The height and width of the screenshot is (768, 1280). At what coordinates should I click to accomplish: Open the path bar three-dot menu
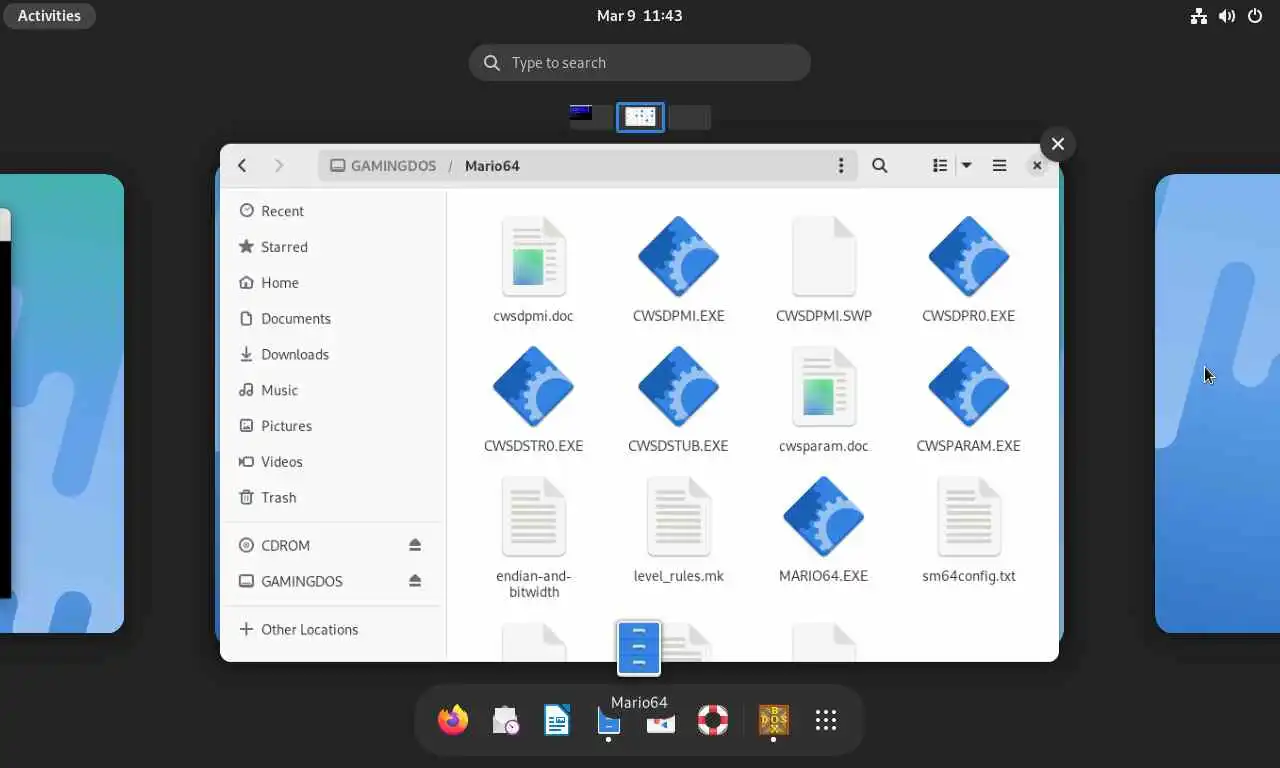coord(841,166)
